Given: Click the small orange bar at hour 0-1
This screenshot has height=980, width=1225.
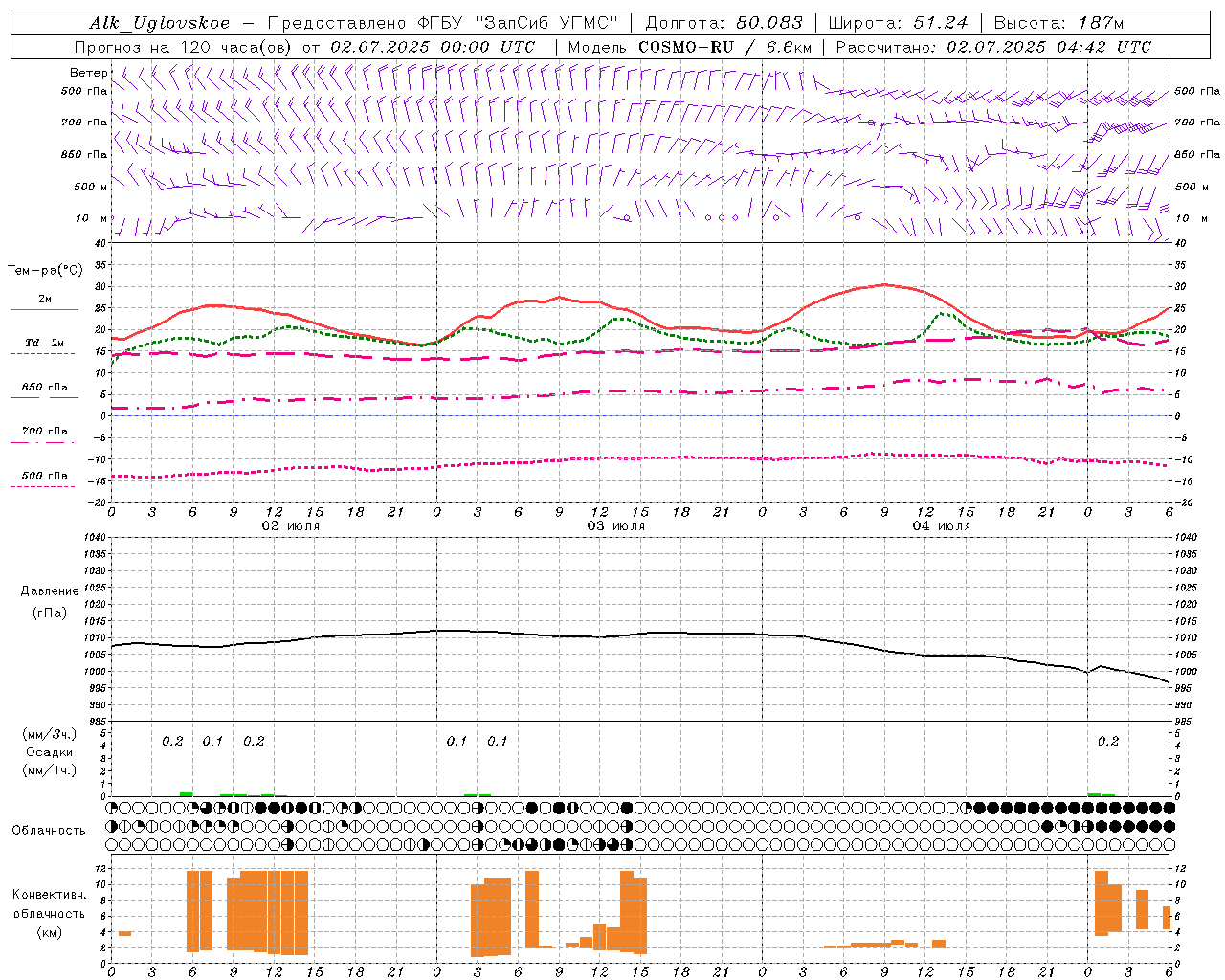Looking at the screenshot, I should 124,933.
